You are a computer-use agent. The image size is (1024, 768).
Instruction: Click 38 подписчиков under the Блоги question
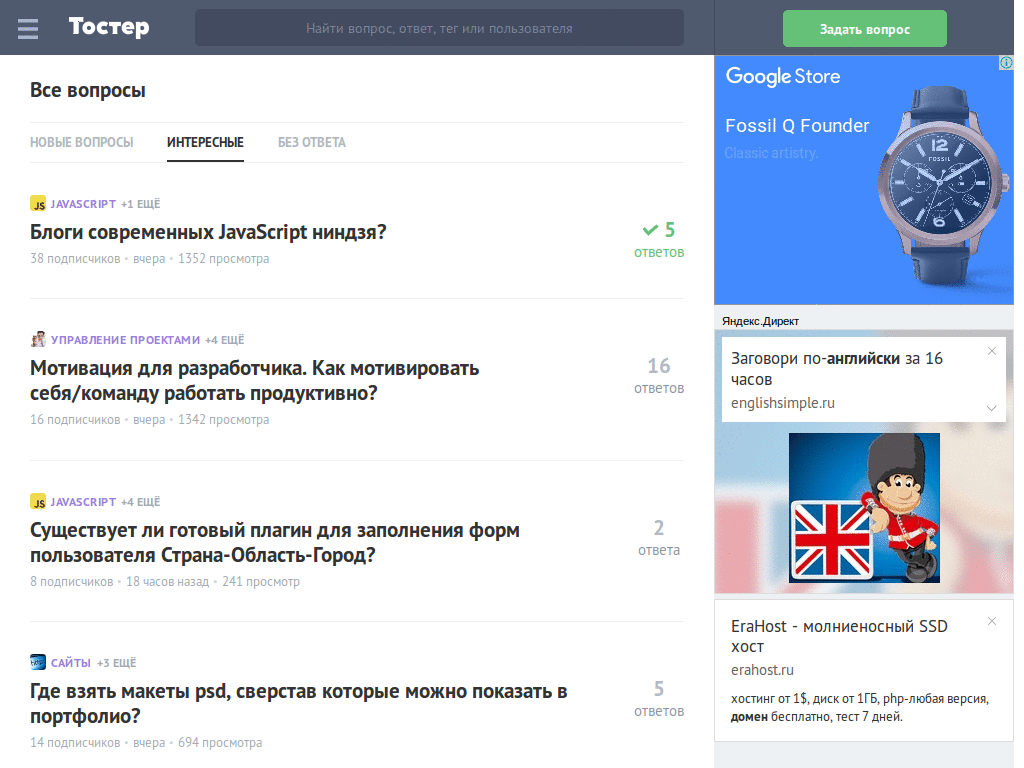coord(75,259)
